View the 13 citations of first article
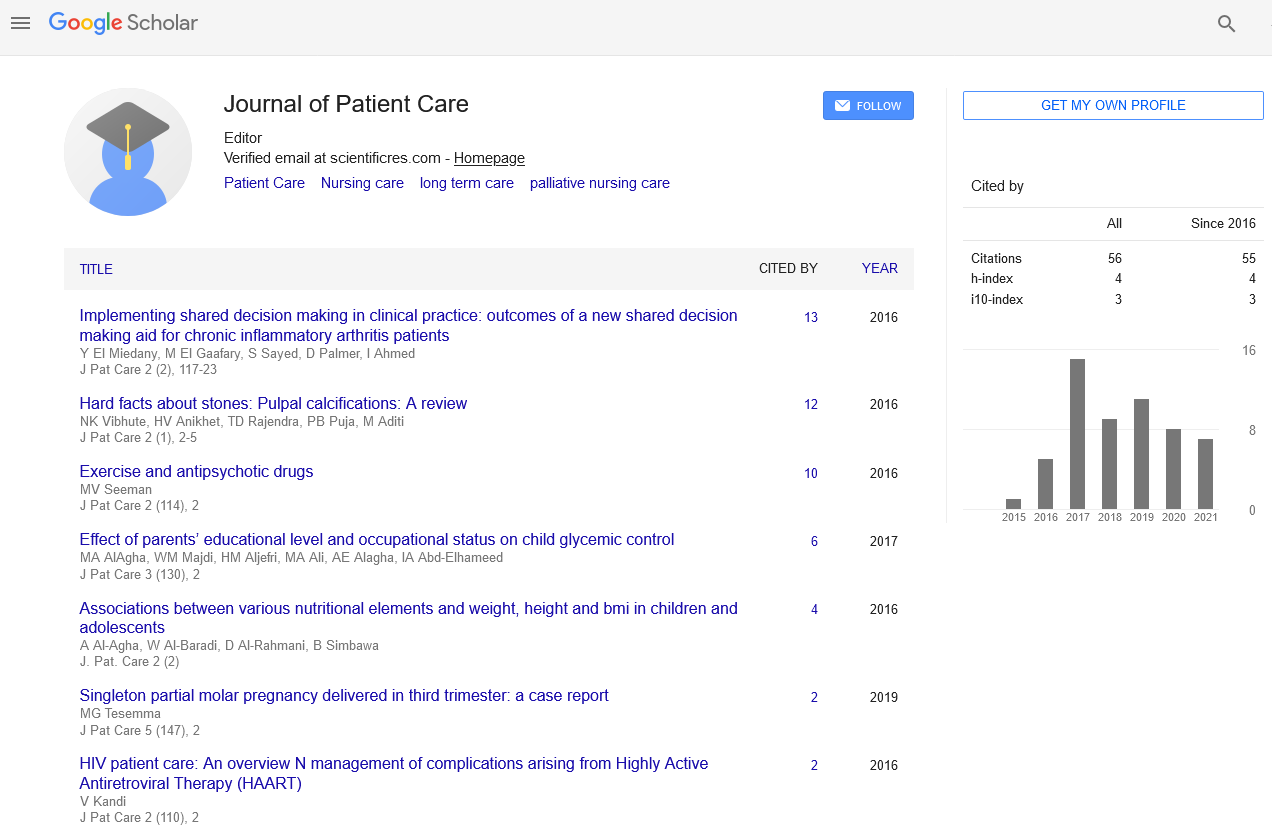This screenshot has height=833, width=1272. tap(810, 317)
